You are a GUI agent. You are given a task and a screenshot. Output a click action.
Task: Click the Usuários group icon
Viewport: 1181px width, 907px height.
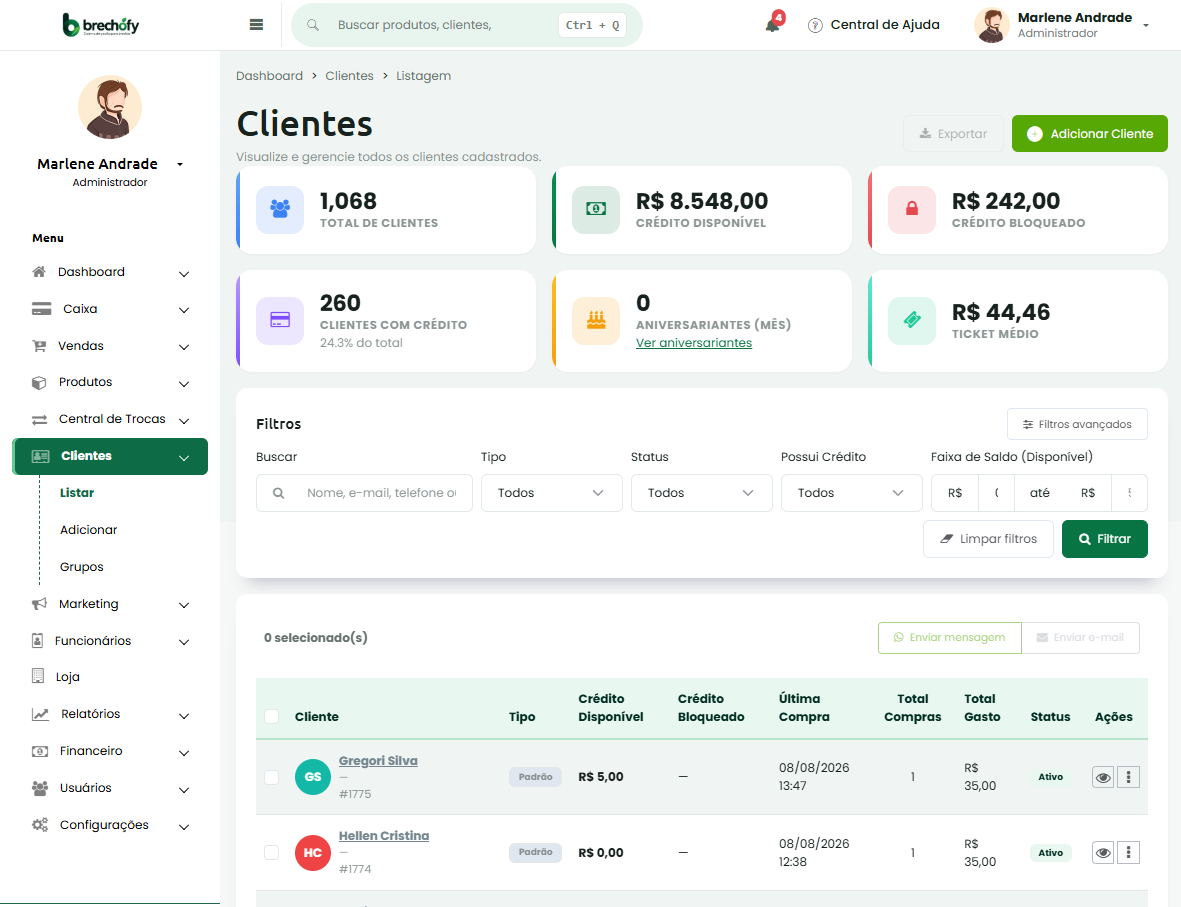pyautogui.click(x=40, y=788)
